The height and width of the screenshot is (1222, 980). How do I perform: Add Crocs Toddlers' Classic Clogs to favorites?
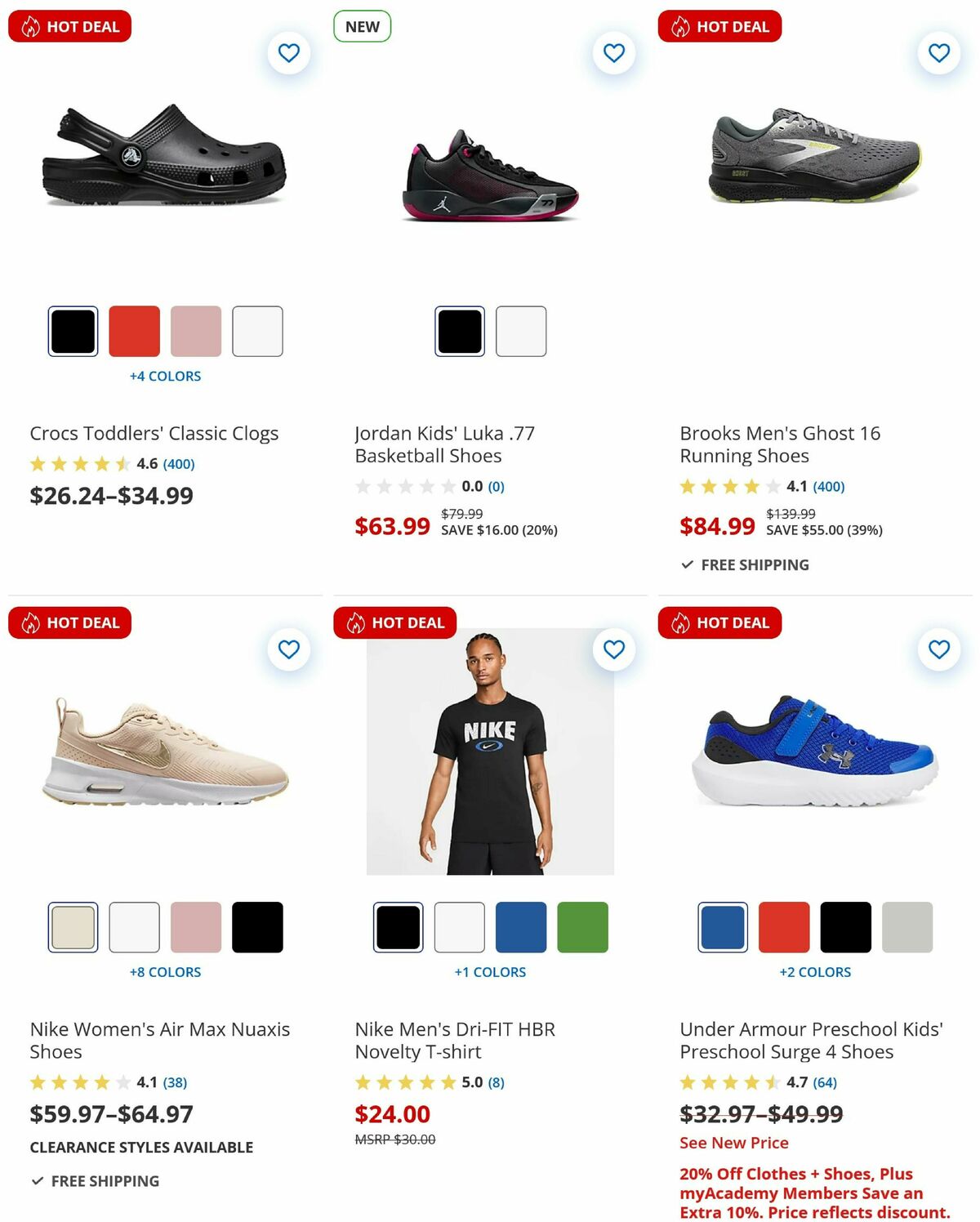pyautogui.click(x=287, y=52)
